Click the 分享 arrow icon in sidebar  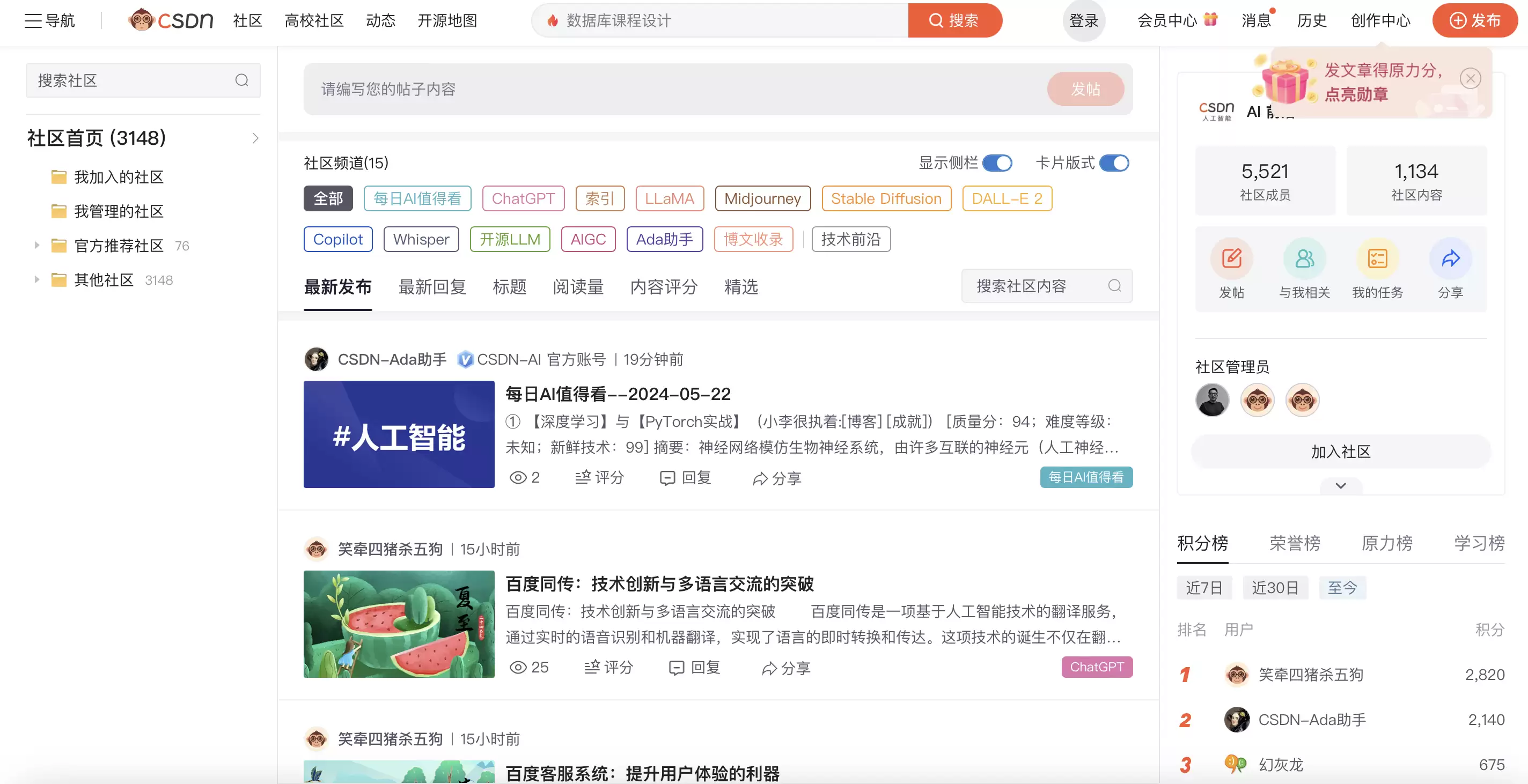1450,258
